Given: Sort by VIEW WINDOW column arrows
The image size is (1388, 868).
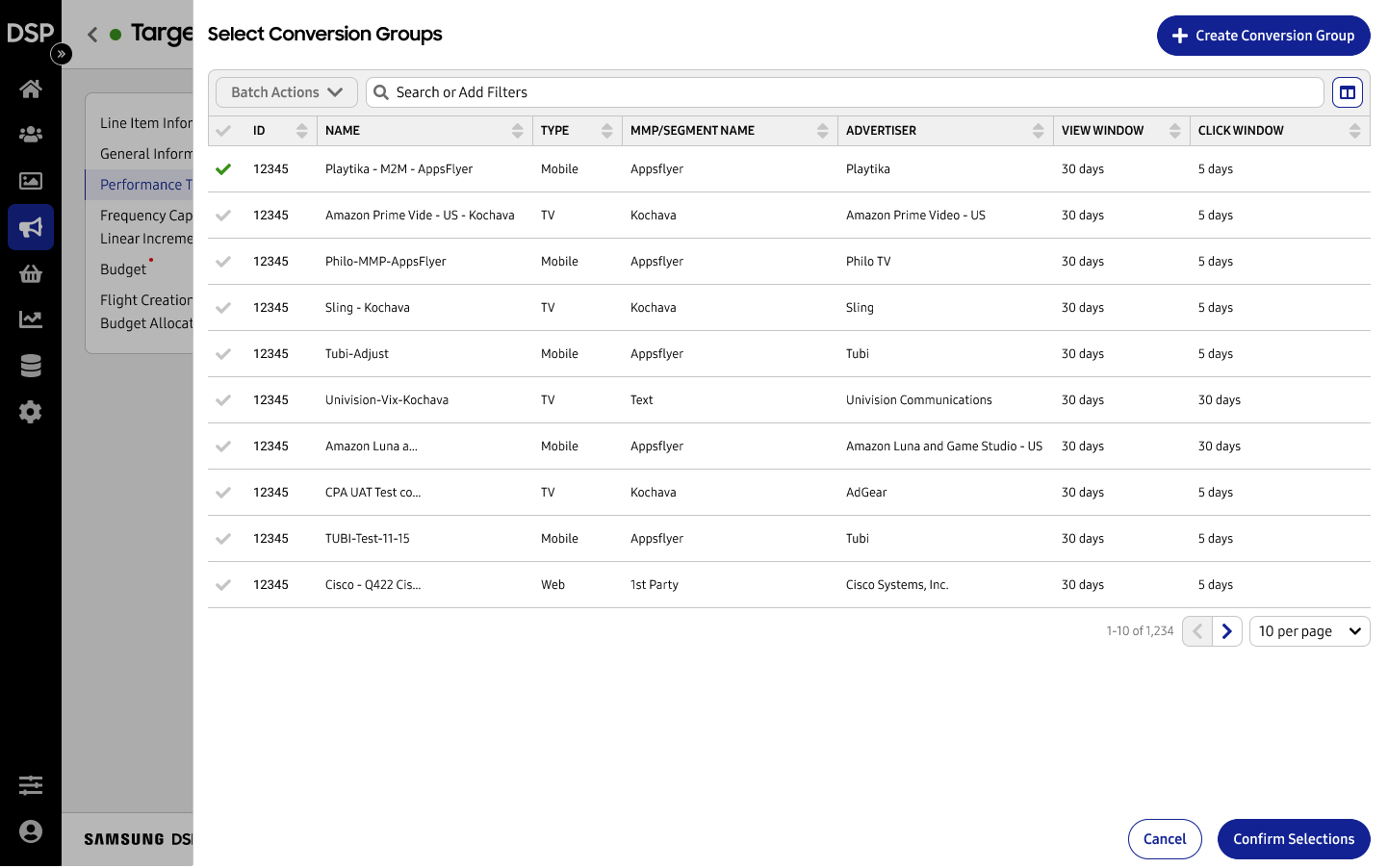Looking at the screenshot, I should 1175,131.
